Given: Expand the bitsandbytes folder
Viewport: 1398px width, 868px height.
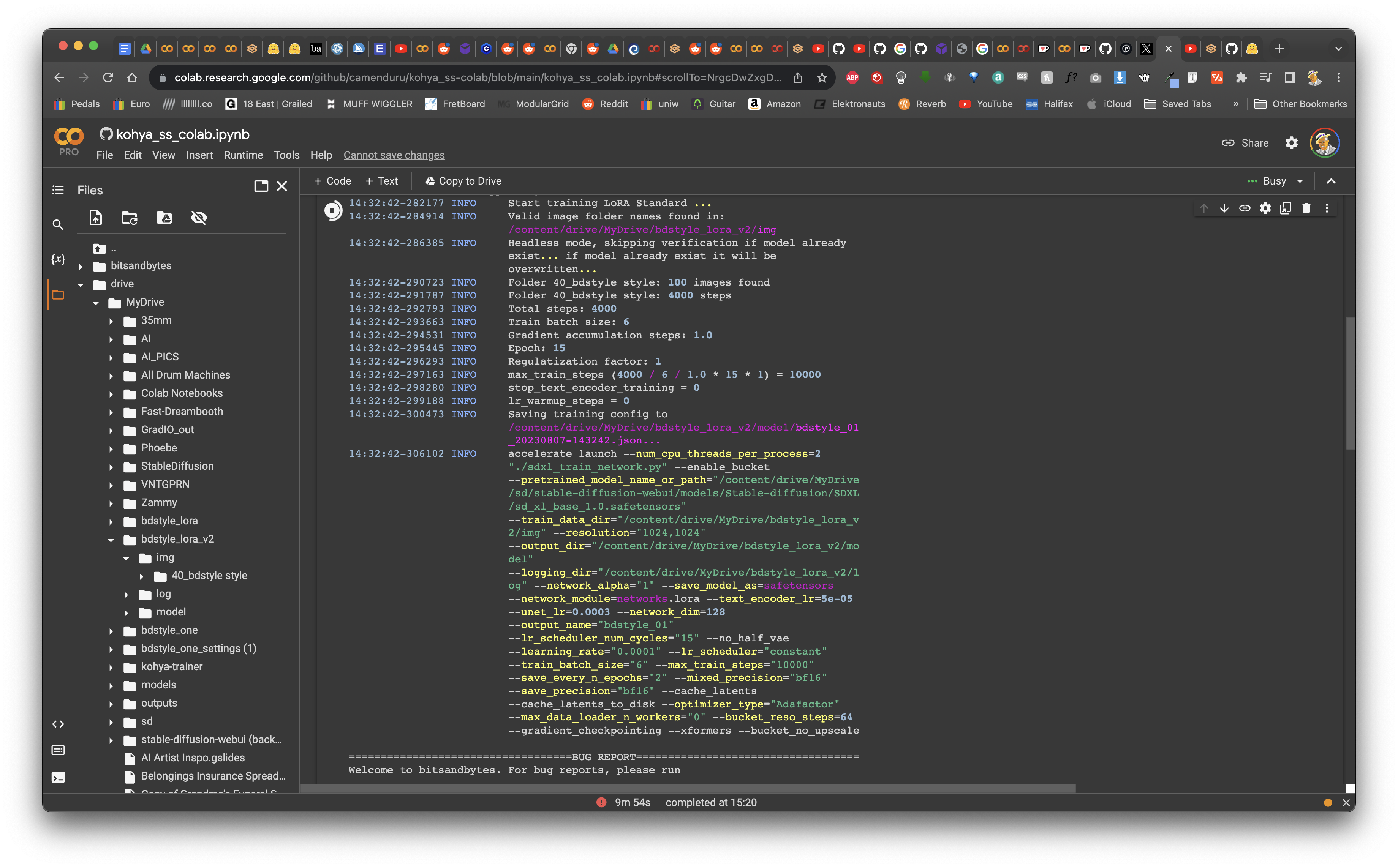Looking at the screenshot, I should click(x=81, y=267).
